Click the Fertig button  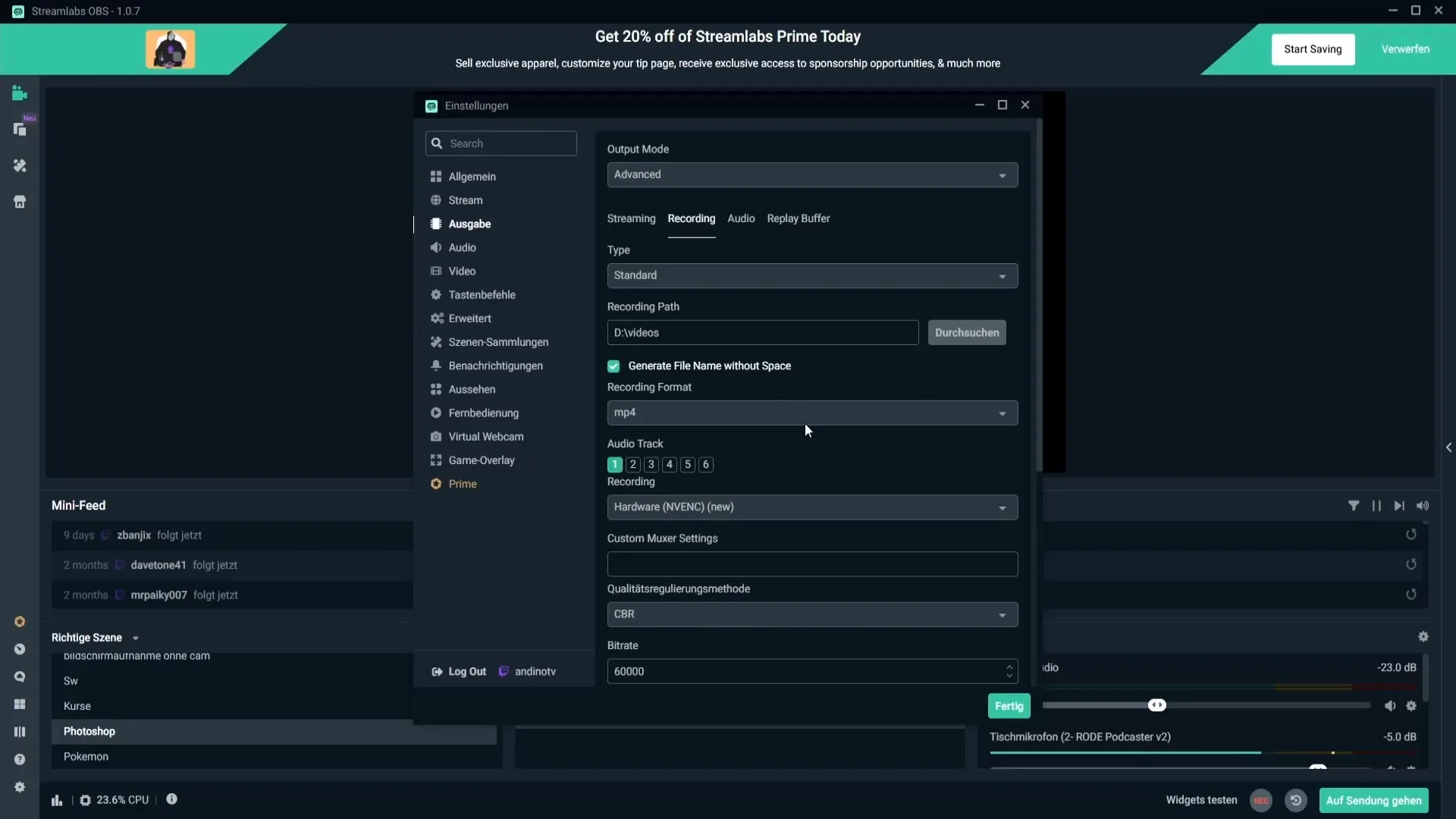click(x=1009, y=706)
